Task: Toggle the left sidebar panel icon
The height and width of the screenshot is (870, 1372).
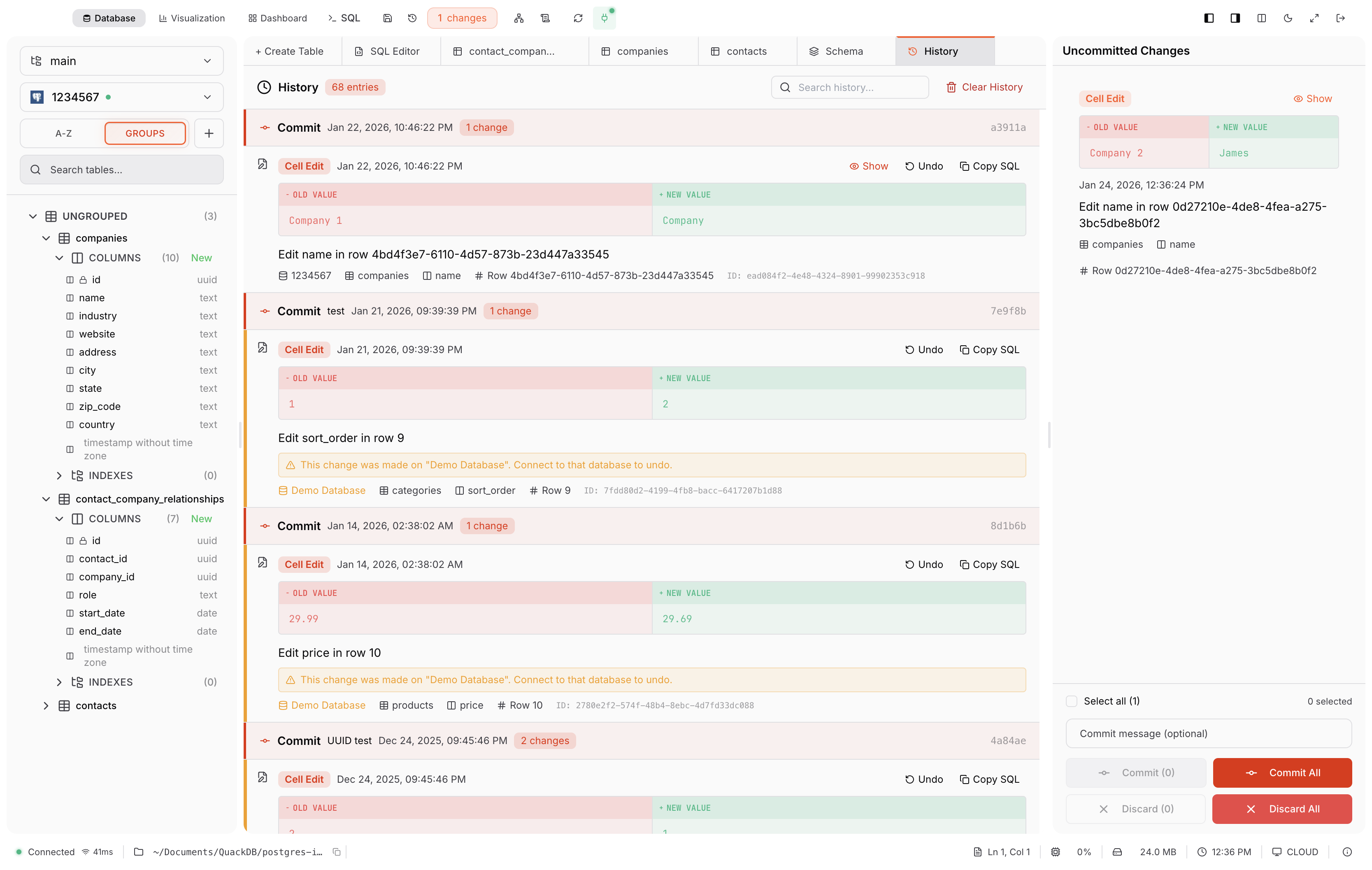Action: tap(1209, 18)
